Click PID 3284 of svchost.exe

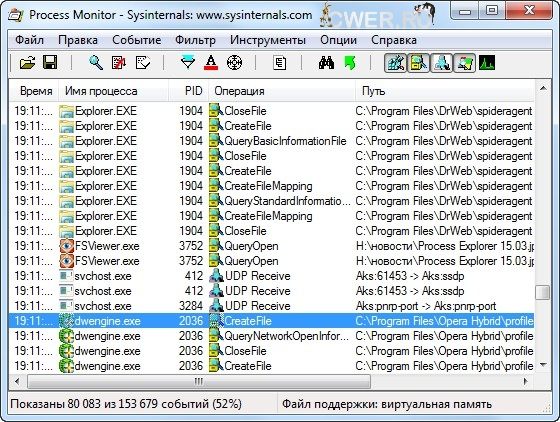pyautogui.click(x=191, y=306)
